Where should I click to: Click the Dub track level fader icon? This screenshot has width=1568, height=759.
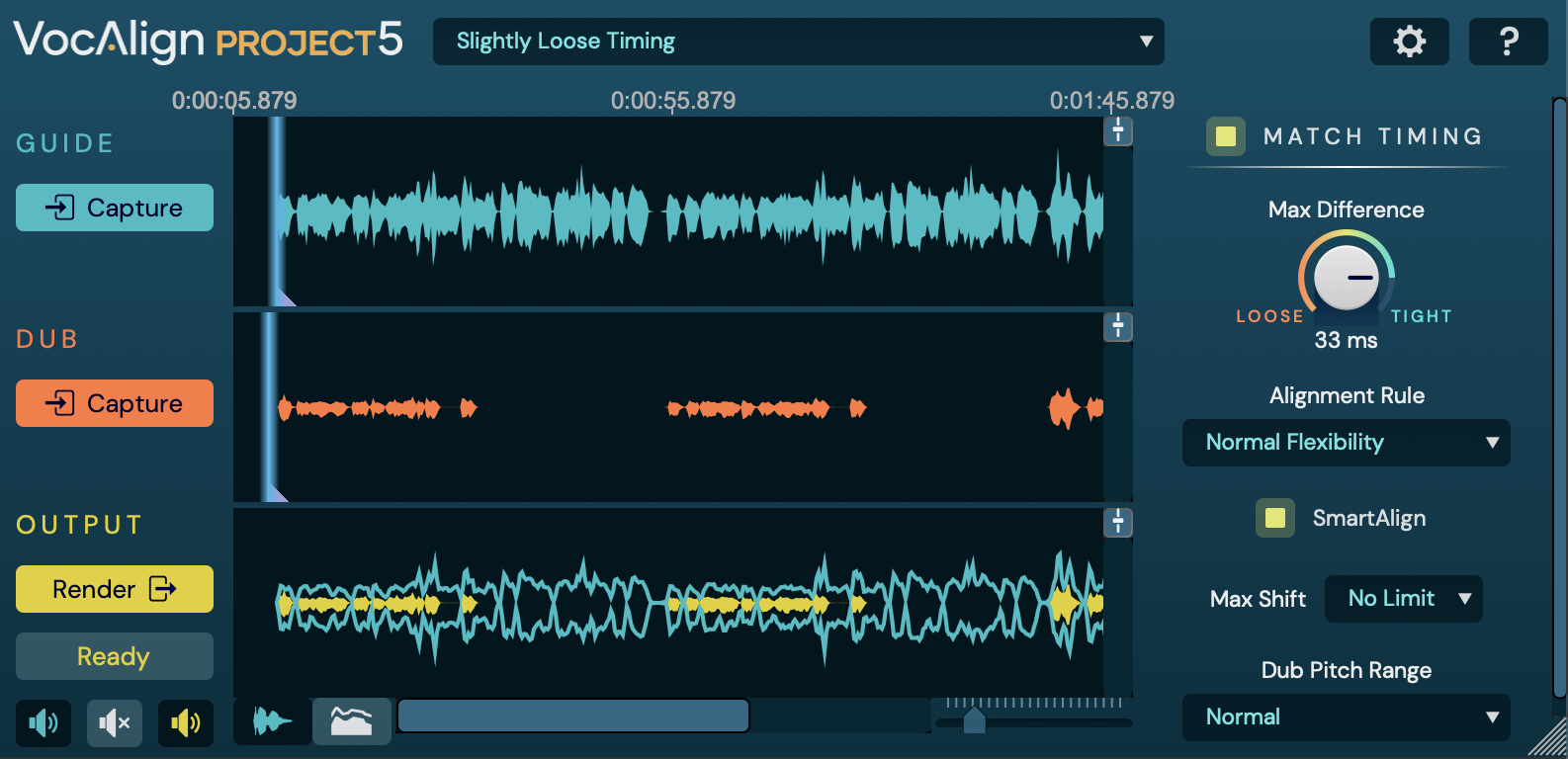click(x=1118, y=327)
